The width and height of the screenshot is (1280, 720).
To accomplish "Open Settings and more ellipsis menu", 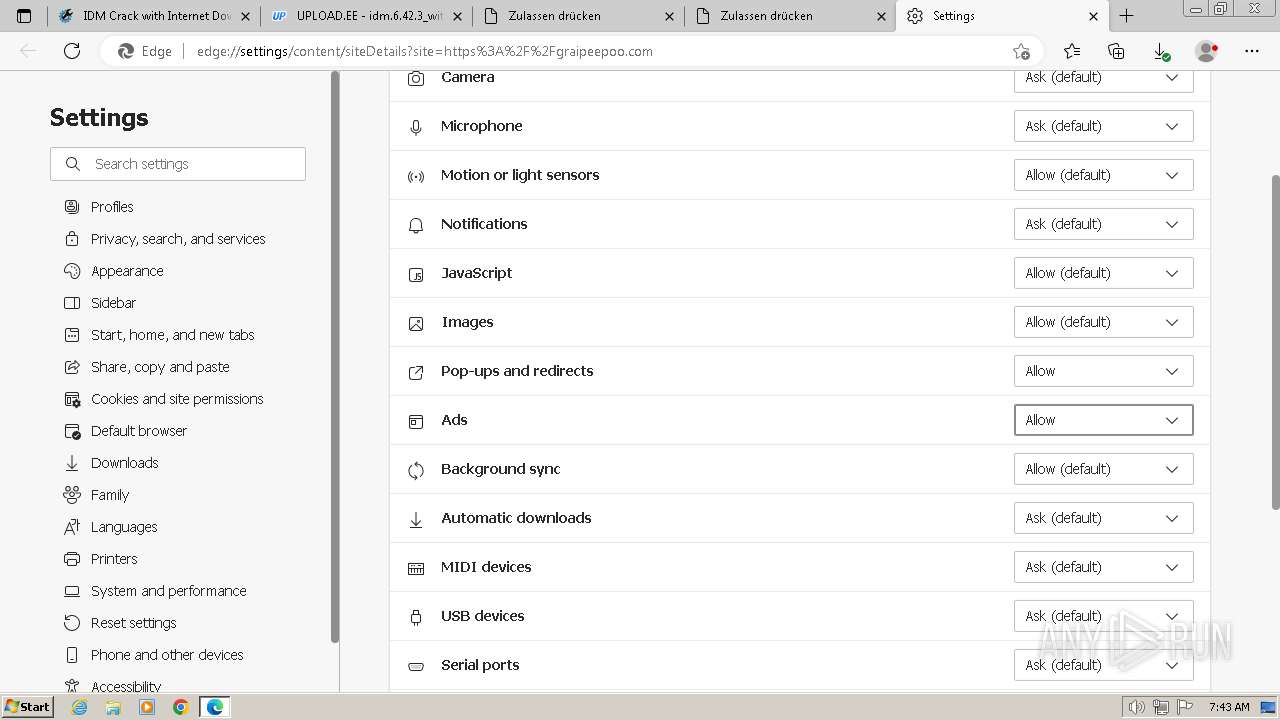I will (1252, 51).
